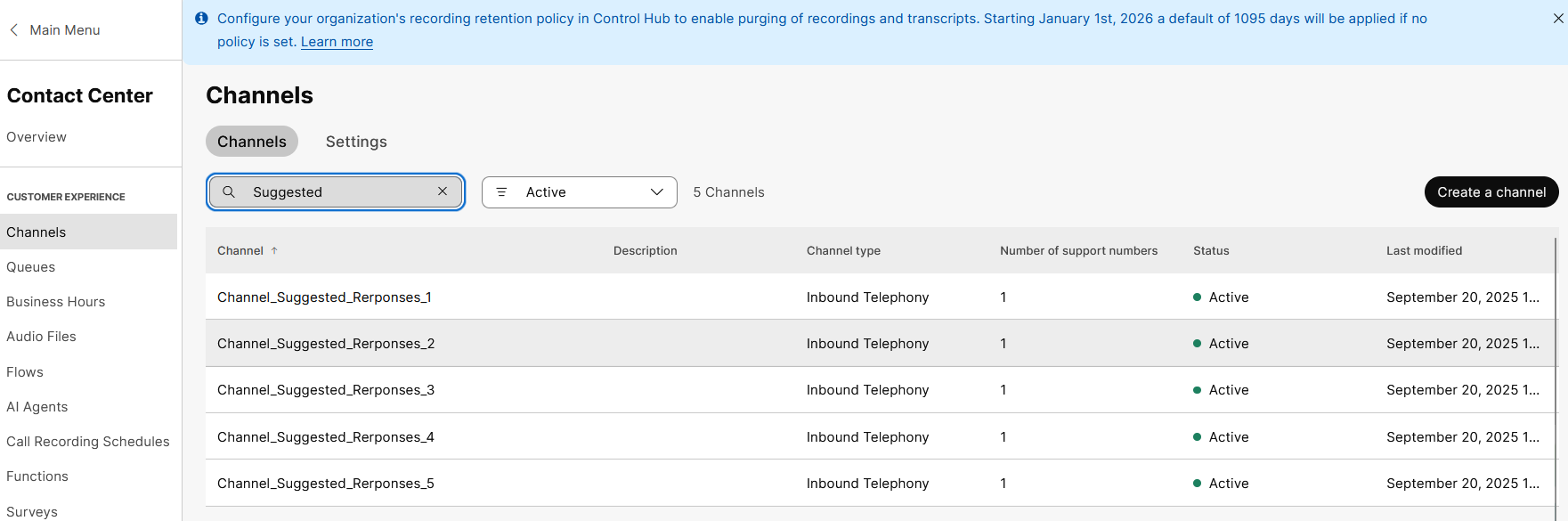This screenshot has width=1568, height=521.
Task: Toggle sort arrow on Channel column
Action: pos(274,251)
